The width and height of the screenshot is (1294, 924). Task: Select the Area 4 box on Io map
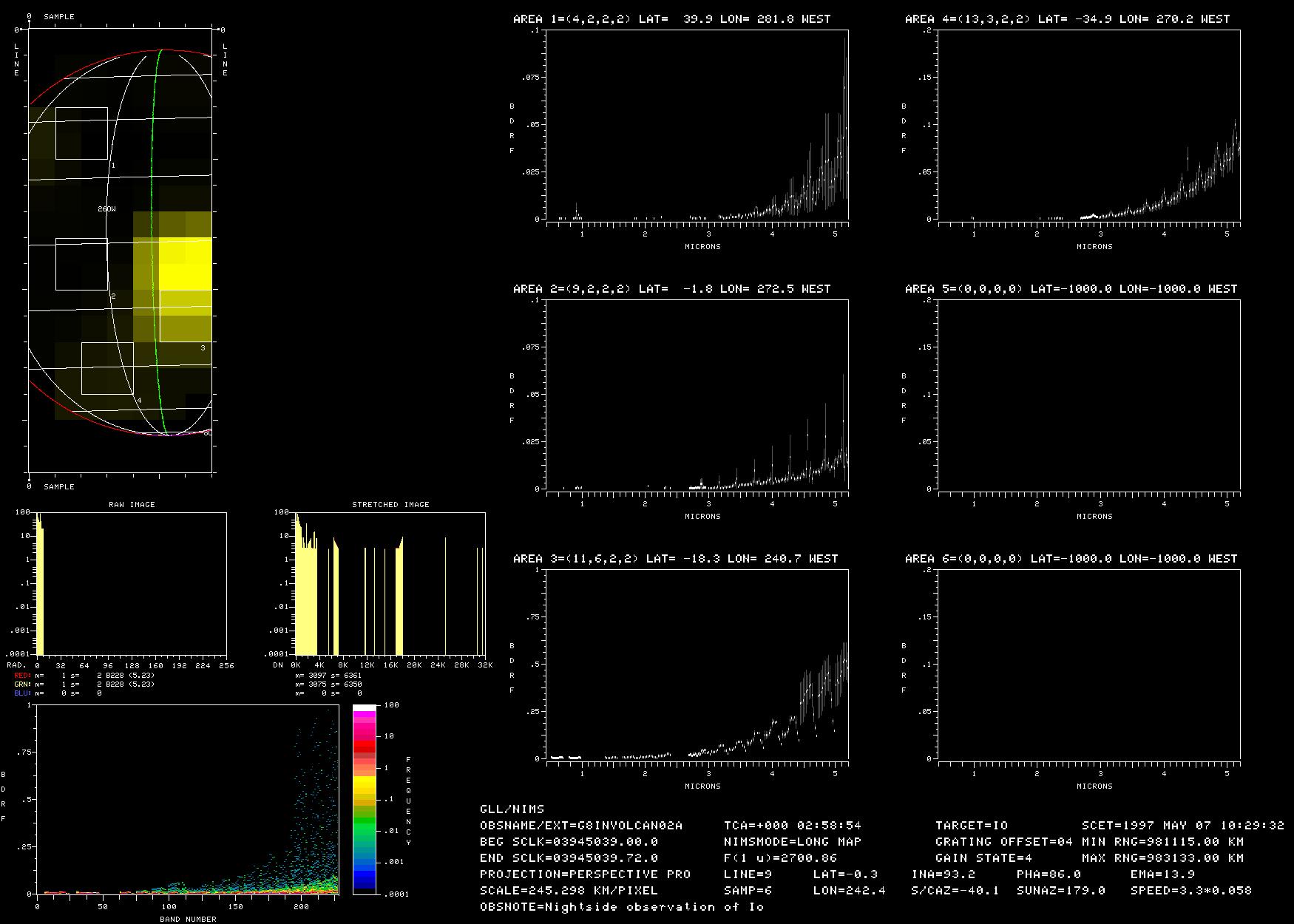pyautogui.click(x=107, y=368)
